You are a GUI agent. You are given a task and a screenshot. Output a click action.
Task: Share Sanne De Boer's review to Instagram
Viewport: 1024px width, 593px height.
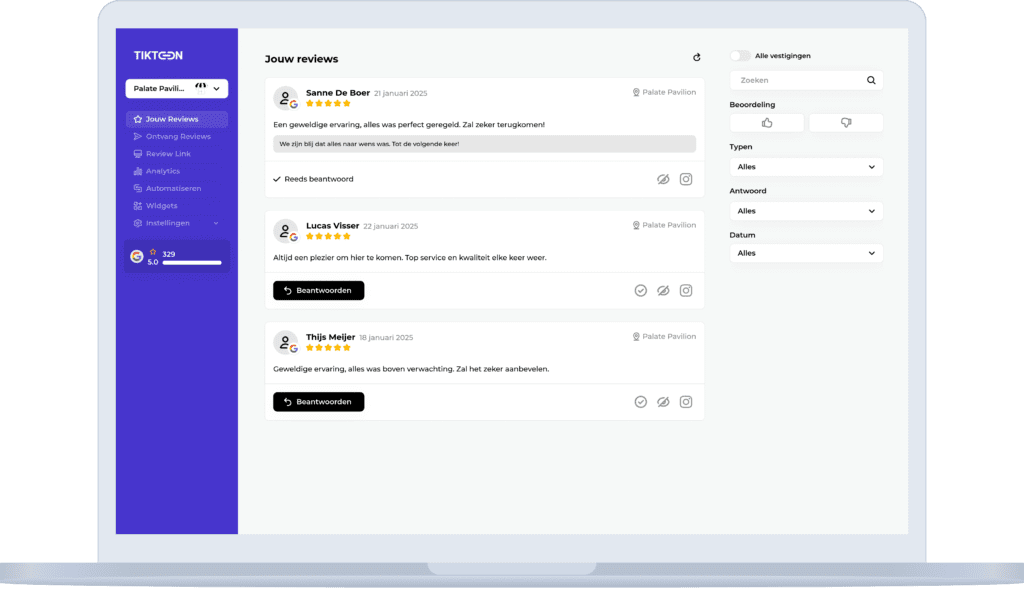[686, 179]
